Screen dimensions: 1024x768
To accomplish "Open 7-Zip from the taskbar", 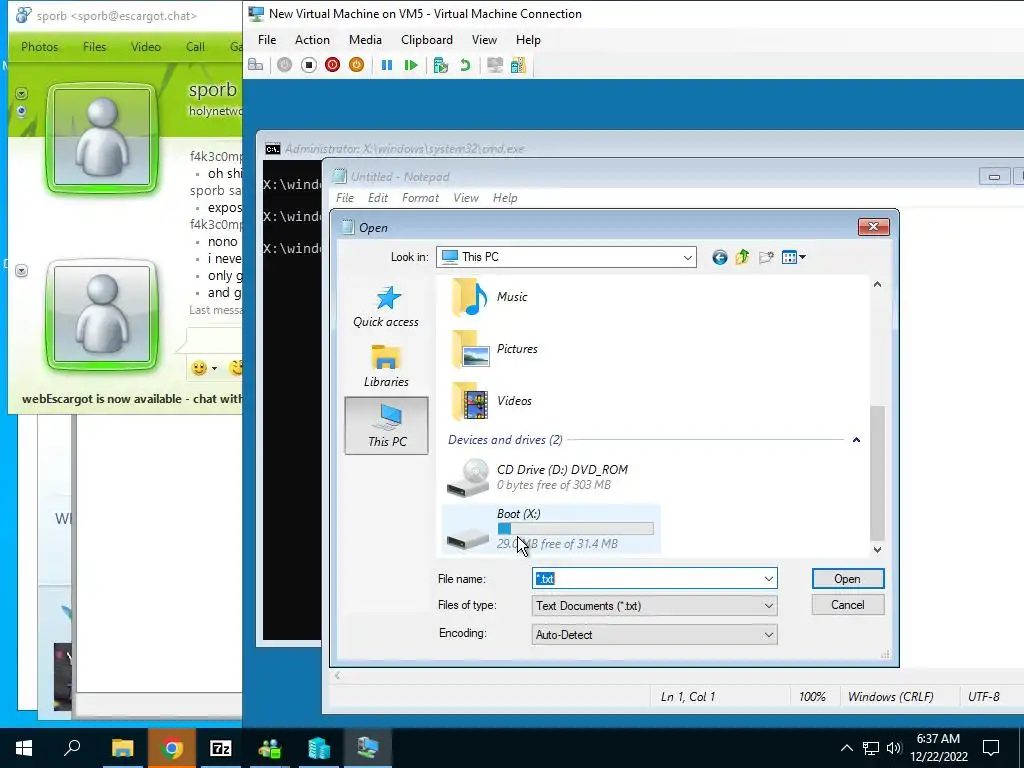I will [221, 748].
